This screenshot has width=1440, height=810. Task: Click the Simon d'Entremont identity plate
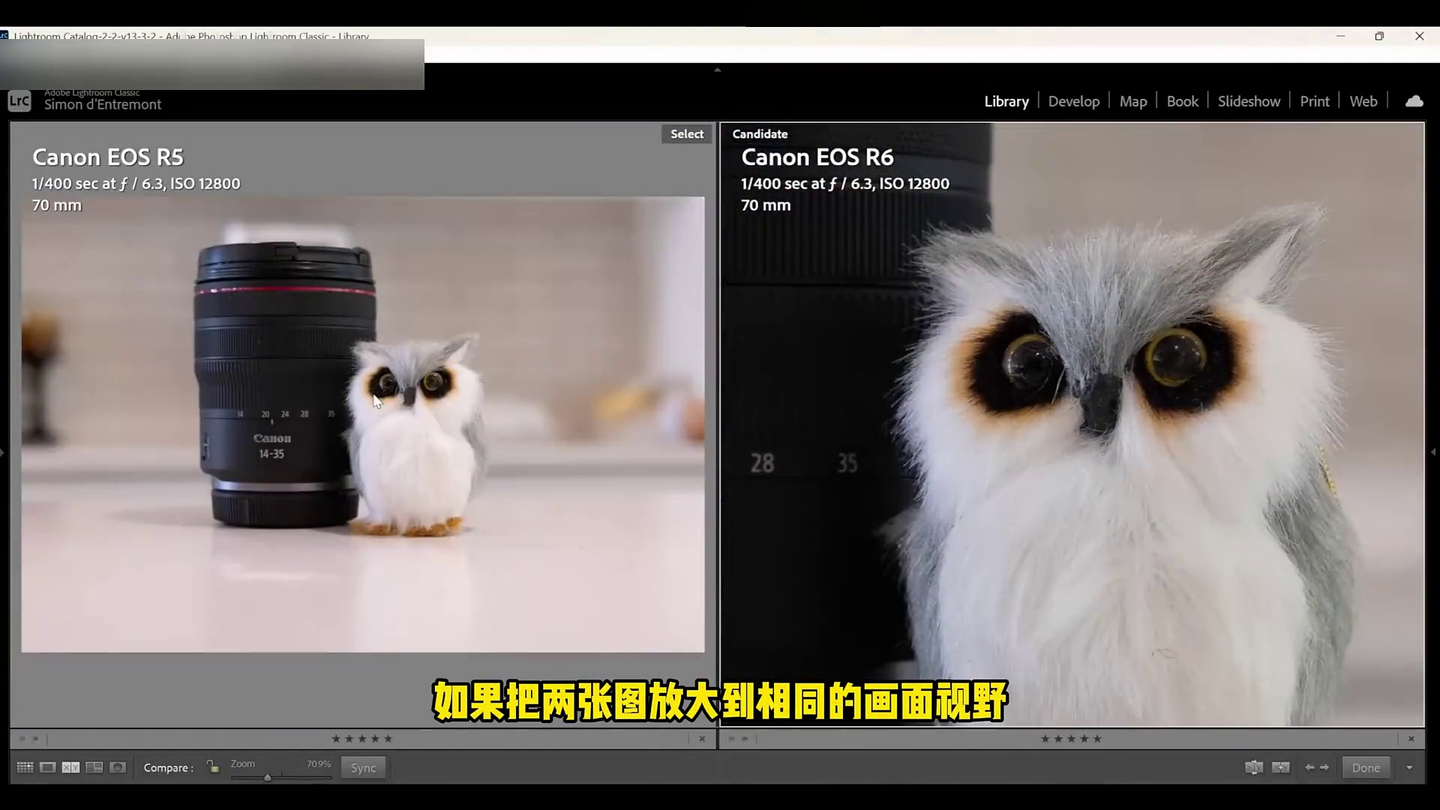[x=102, y=104]
